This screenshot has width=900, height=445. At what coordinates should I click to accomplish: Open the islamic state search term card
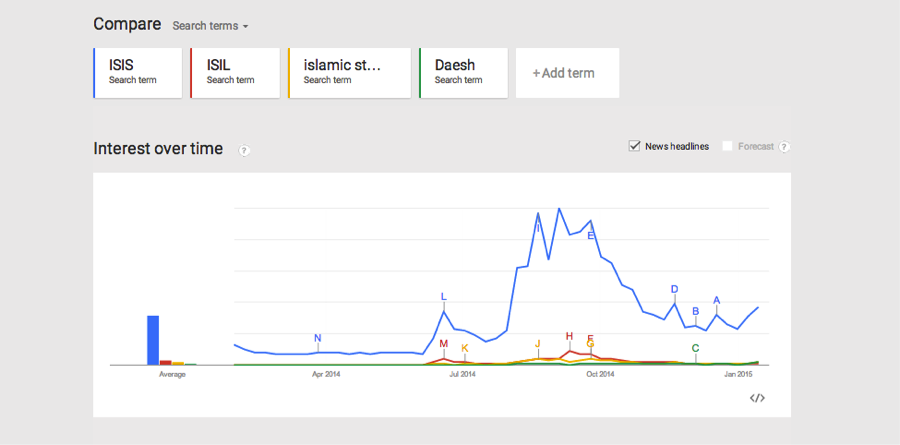349,72
